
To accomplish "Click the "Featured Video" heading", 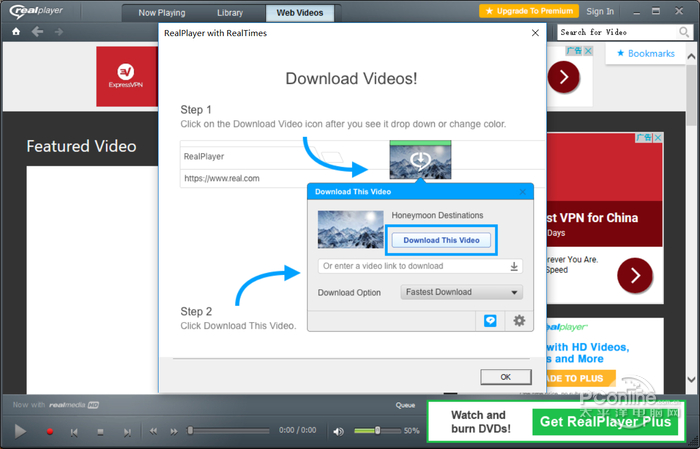I will pos(81,146).
